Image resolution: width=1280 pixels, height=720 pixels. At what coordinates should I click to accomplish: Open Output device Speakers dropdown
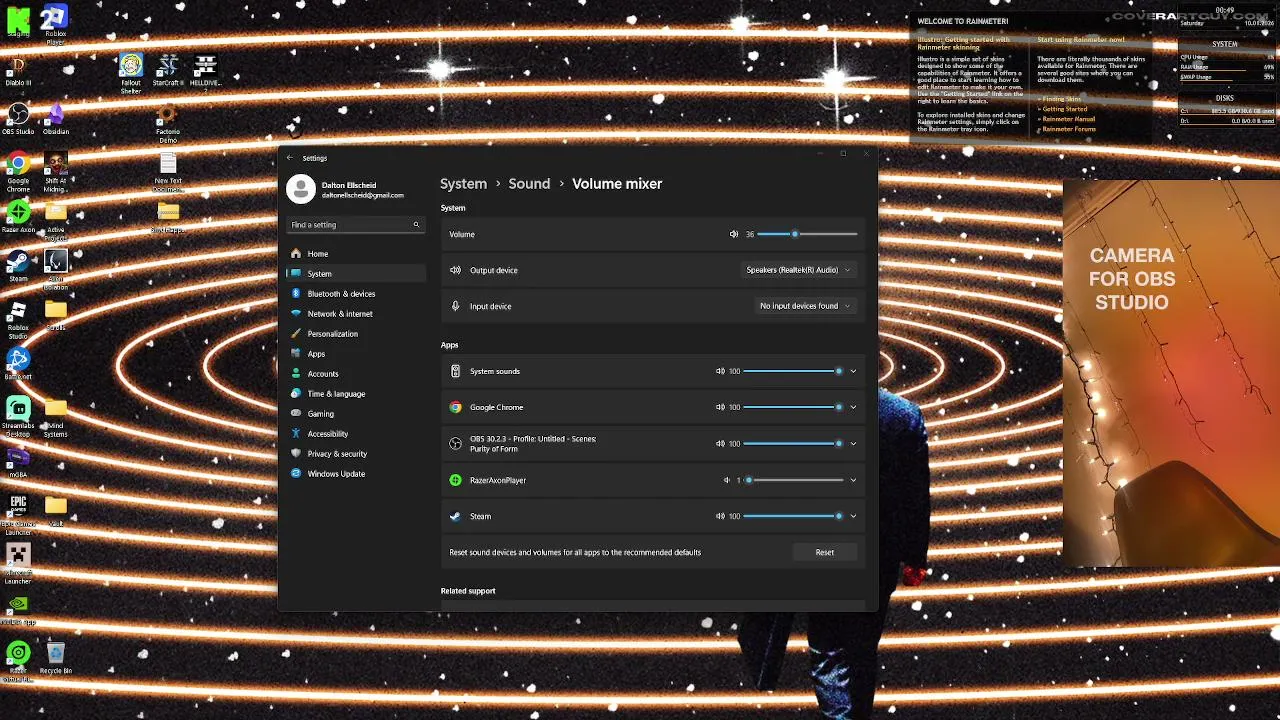[x=798, y=270]
